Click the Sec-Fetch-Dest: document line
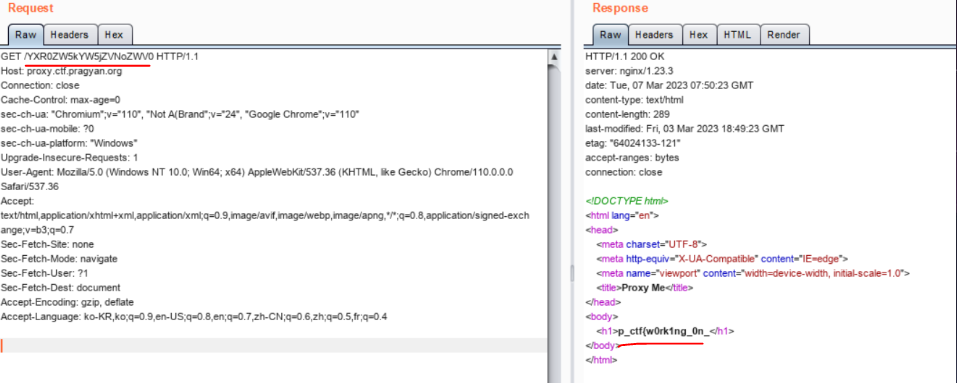Image resolution: width=957 pixels, height=383 pixels. click(x=60, y=287)
